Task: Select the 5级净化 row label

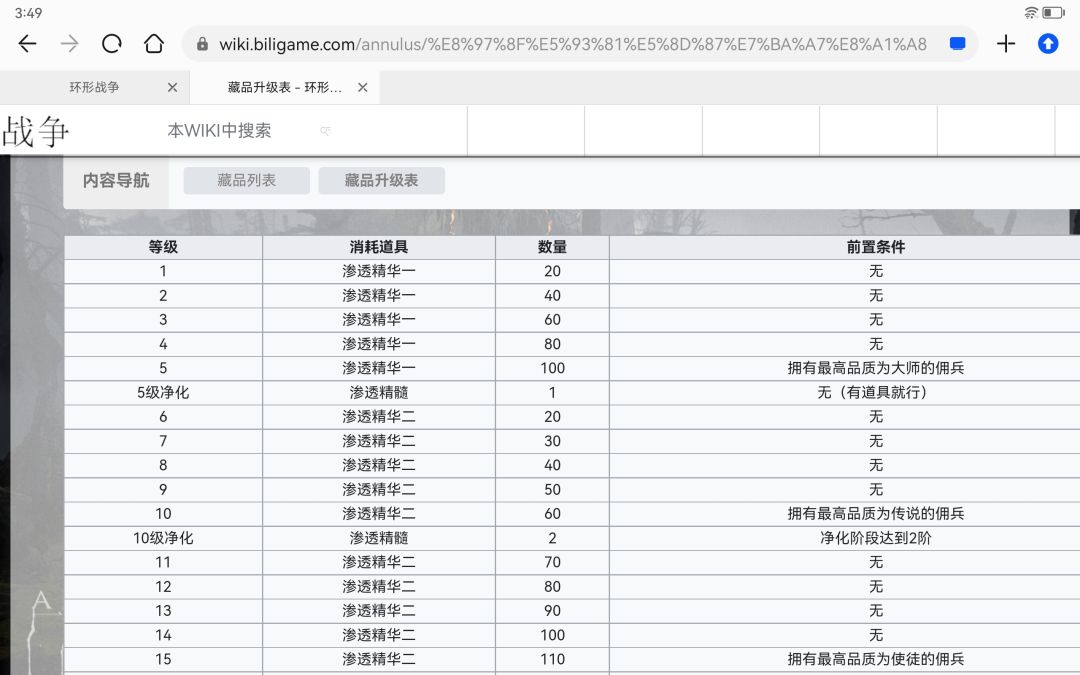Action: point(163,393)
